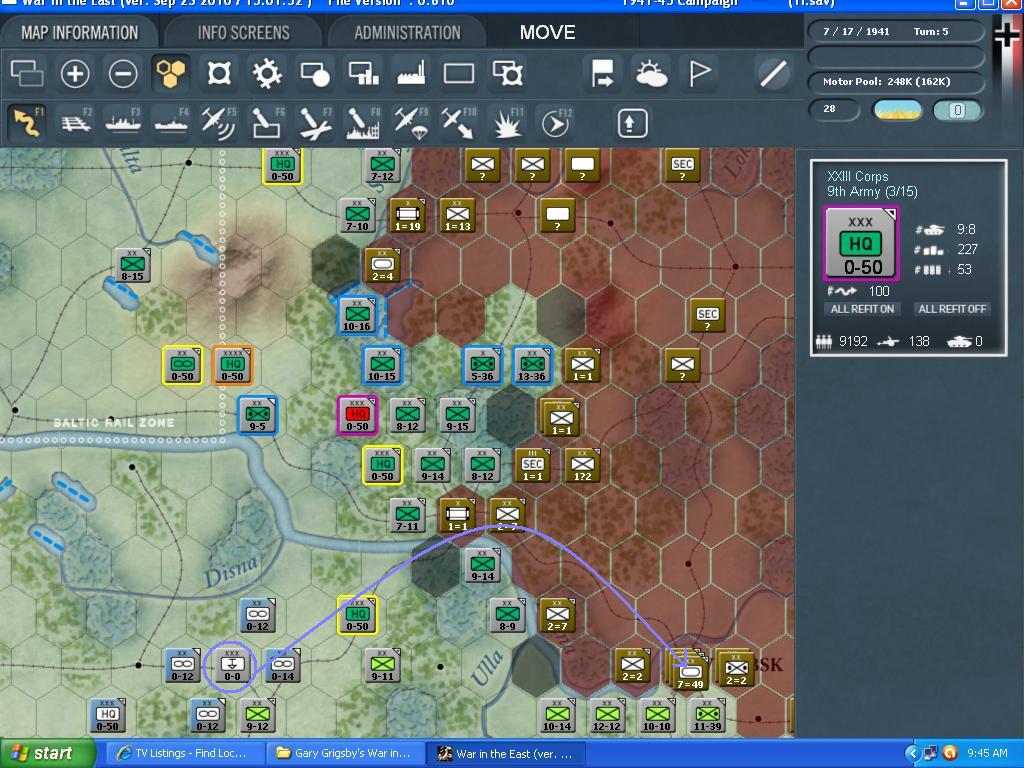The image size is (1024, 768).
Task: Click the XXIII Corps HQ counter thumbnail
Action: coord(861,244)
